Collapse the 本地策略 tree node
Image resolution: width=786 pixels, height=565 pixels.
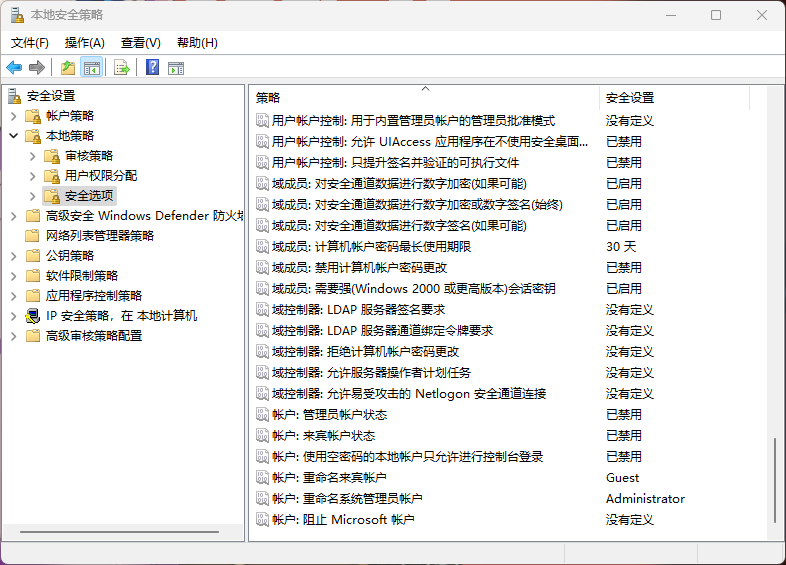[x=14, y=136]
